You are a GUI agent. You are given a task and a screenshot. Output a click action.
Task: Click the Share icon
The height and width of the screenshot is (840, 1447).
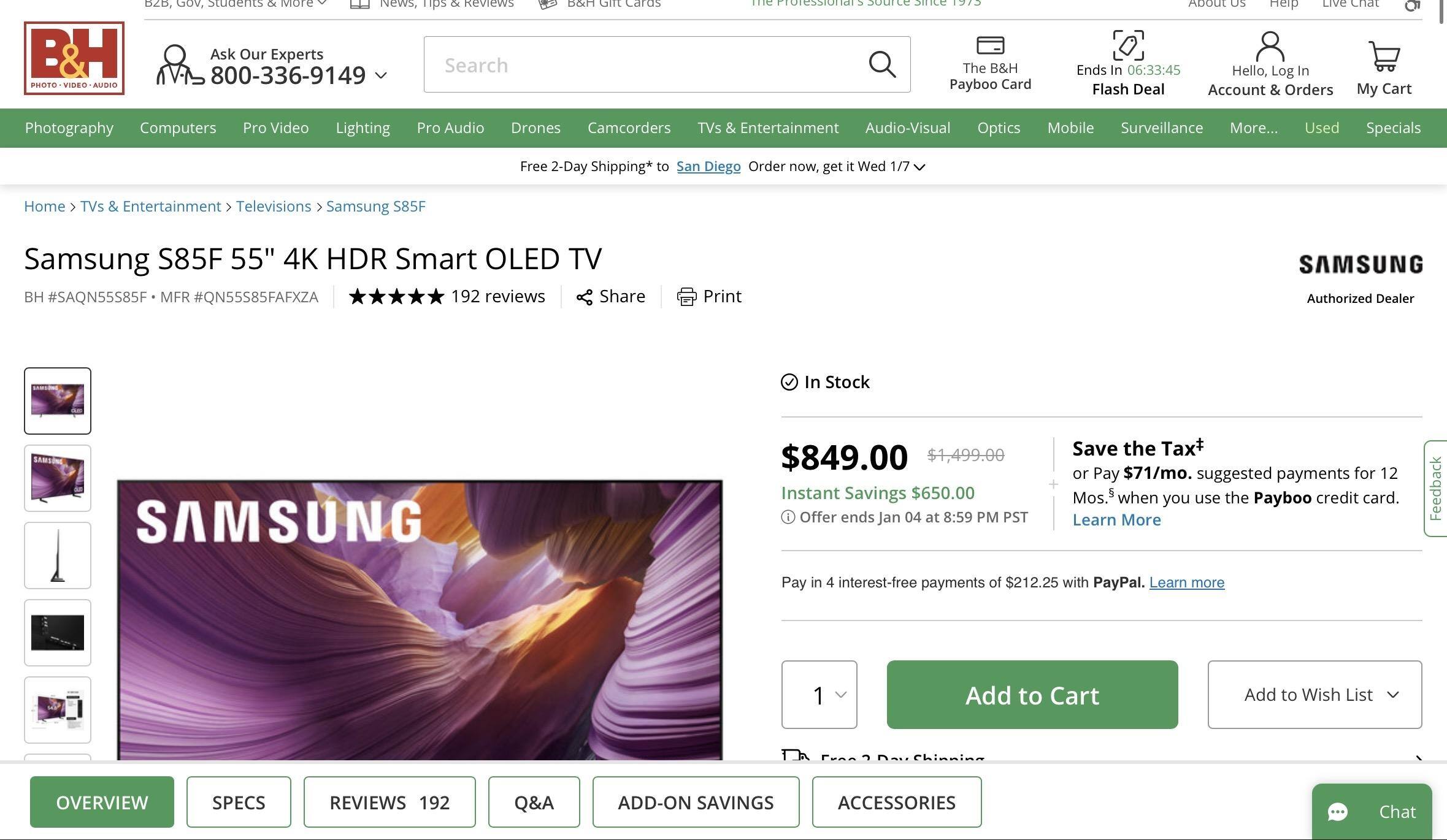click(585, 297)
